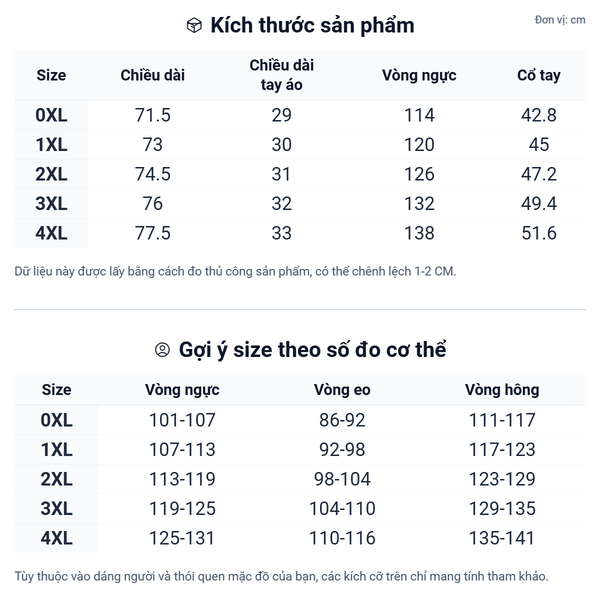Click the 4XL row label in second table
The height and width of the screenshot is (600, 600).
(x=57, y=538)
